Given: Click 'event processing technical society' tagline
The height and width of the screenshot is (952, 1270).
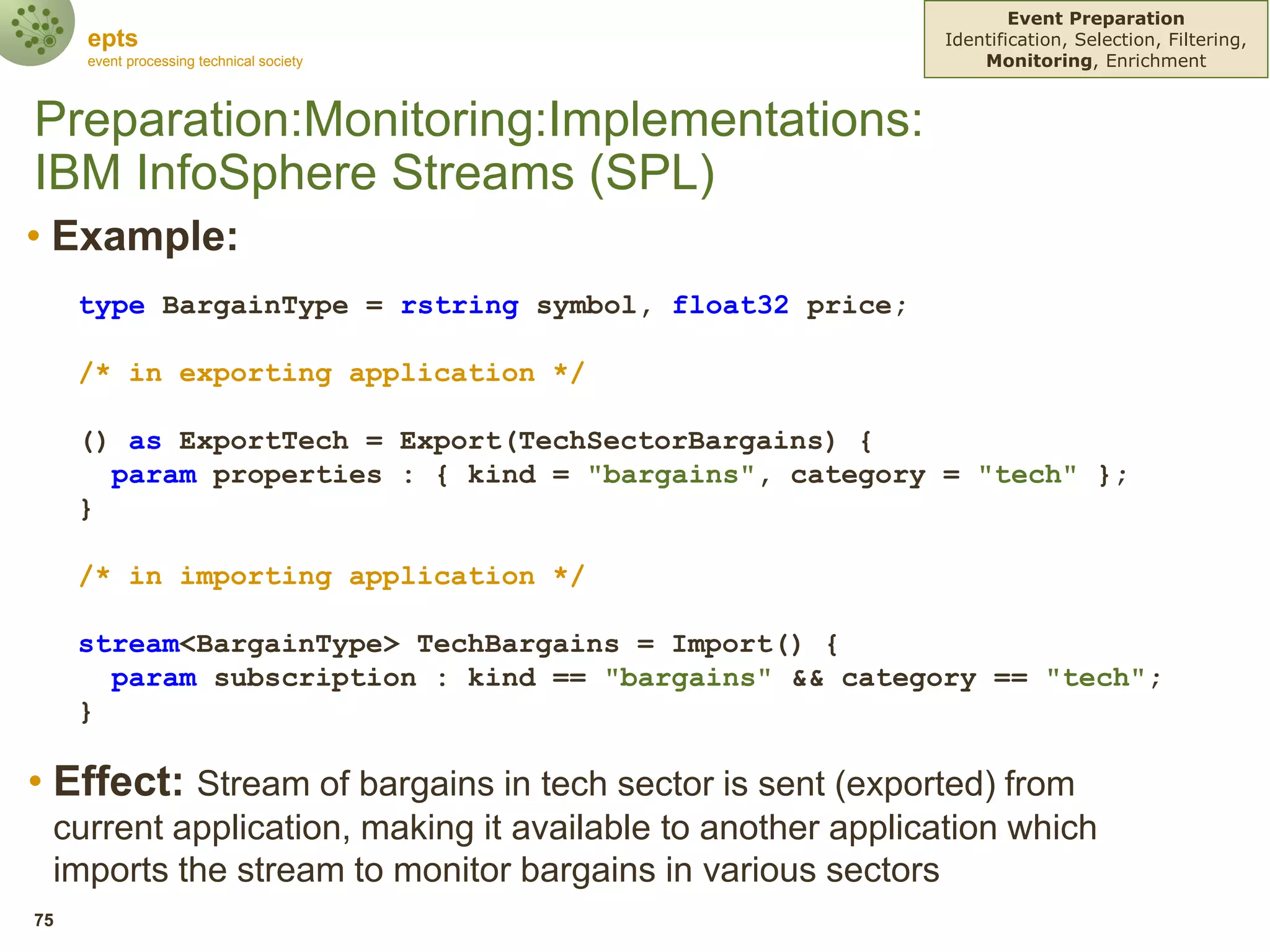Looking at the screenshot, I should click(195, 61).
